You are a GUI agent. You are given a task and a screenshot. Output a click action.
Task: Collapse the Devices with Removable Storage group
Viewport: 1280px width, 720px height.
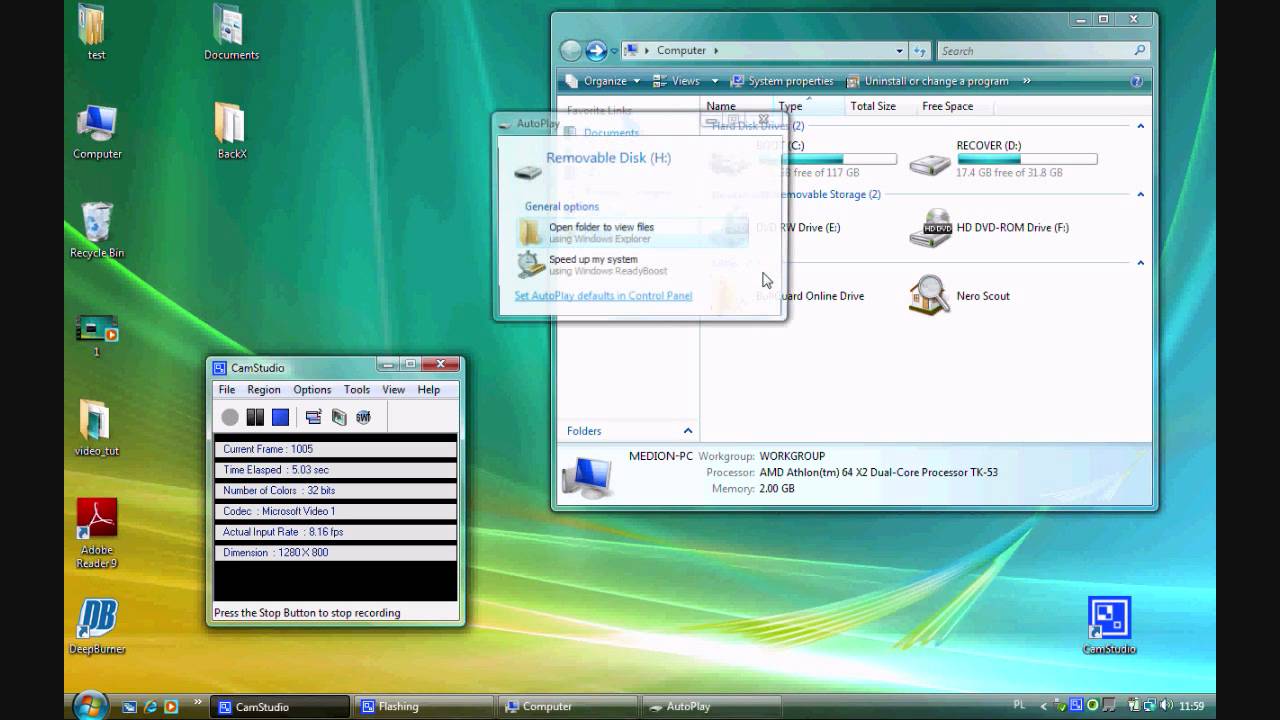1140,194
